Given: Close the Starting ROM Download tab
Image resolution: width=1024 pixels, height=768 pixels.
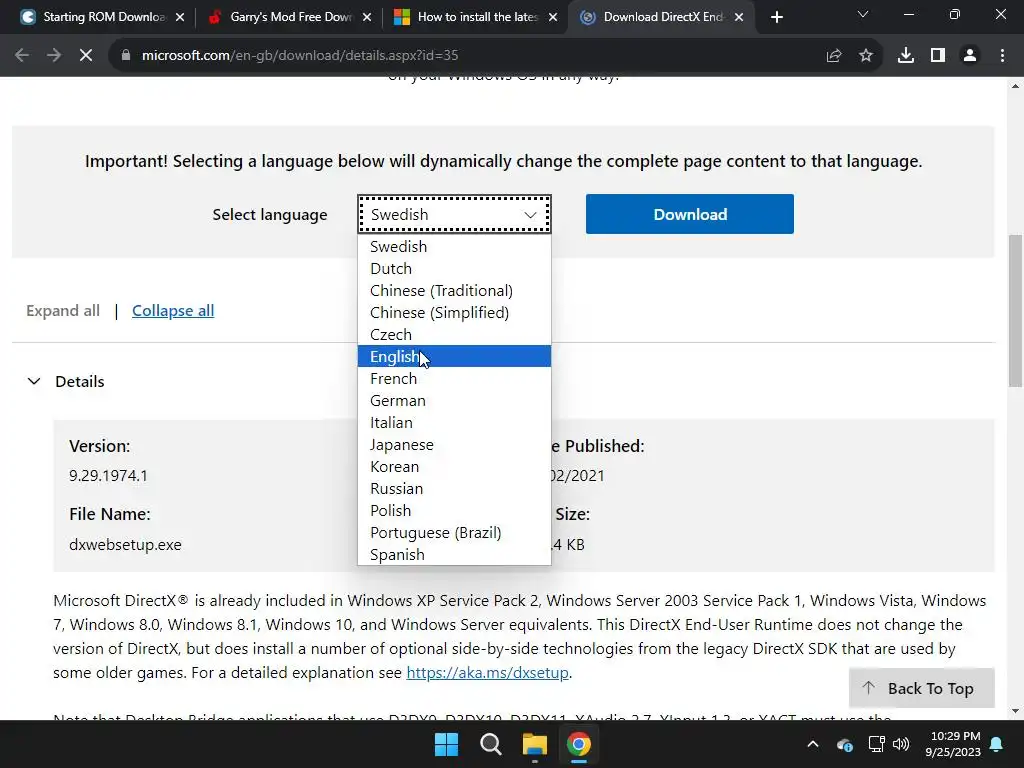Looking at the screenshot, I should pos(180,17).
